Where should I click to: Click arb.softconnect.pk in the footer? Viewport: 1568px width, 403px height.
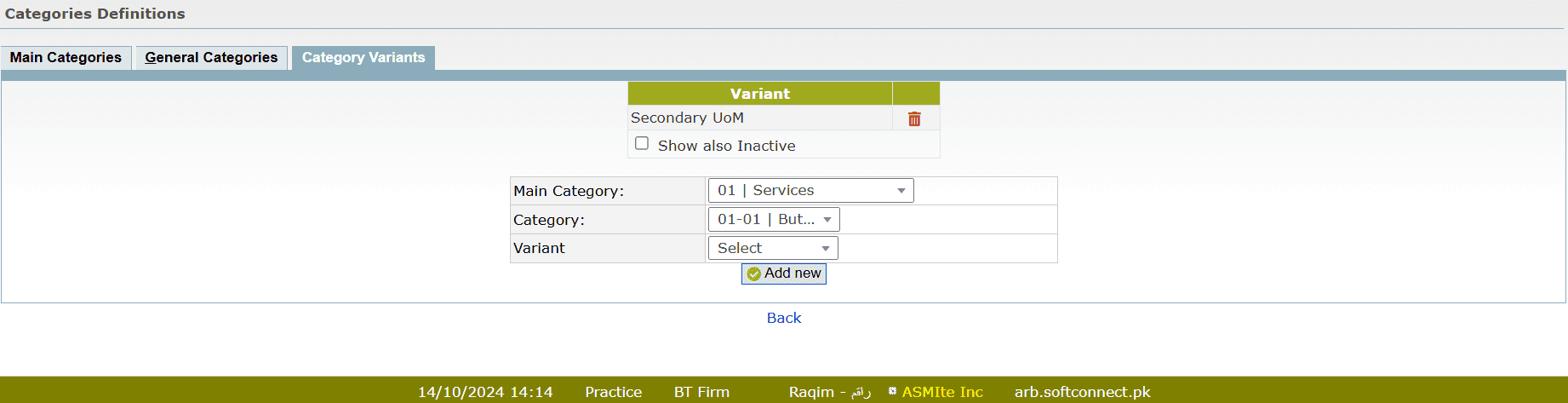click(1082, 392)
